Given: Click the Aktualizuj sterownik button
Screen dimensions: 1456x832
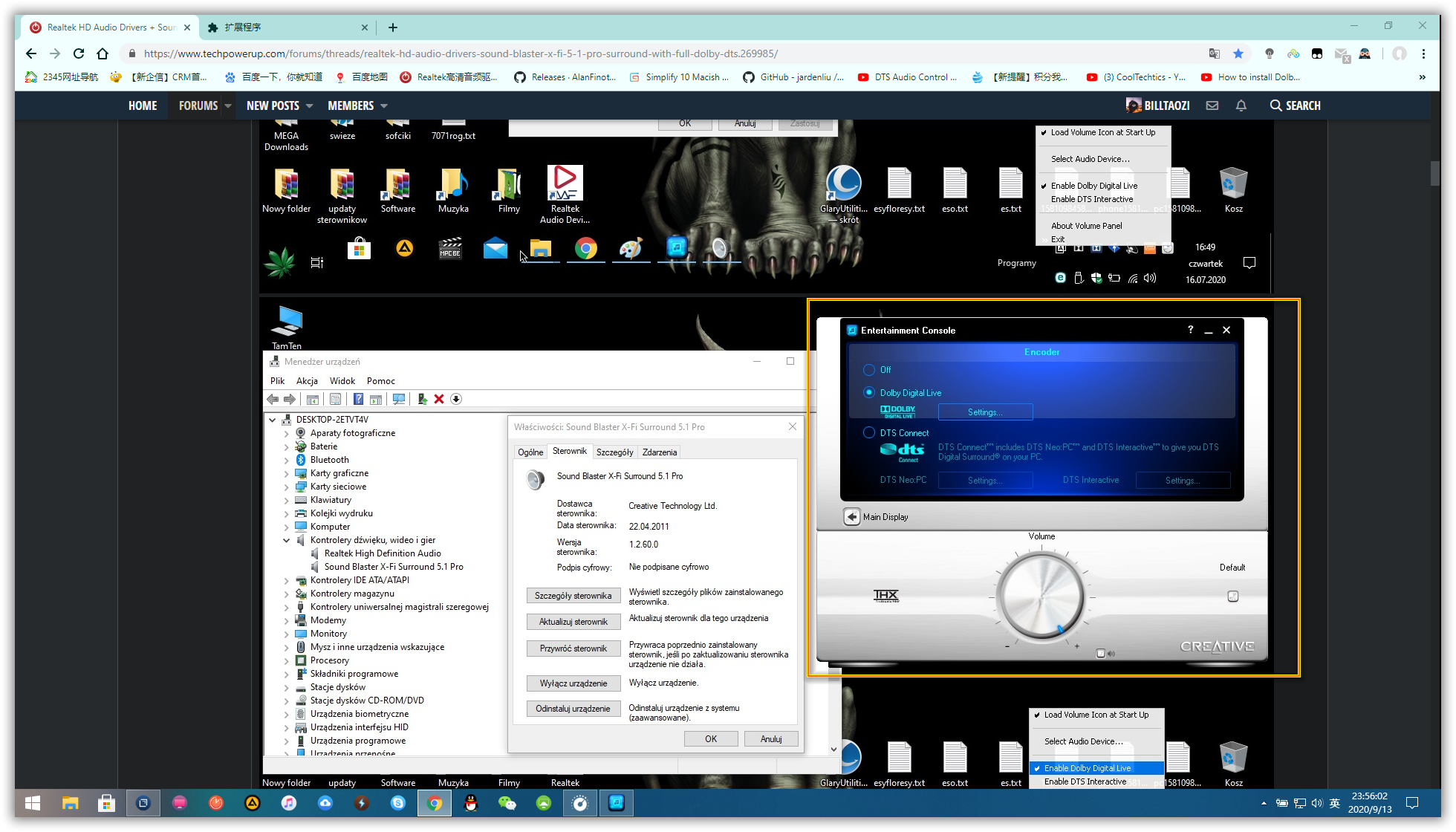Looking at the screenshot, I should pyautogui.click(x=573, y=622).
